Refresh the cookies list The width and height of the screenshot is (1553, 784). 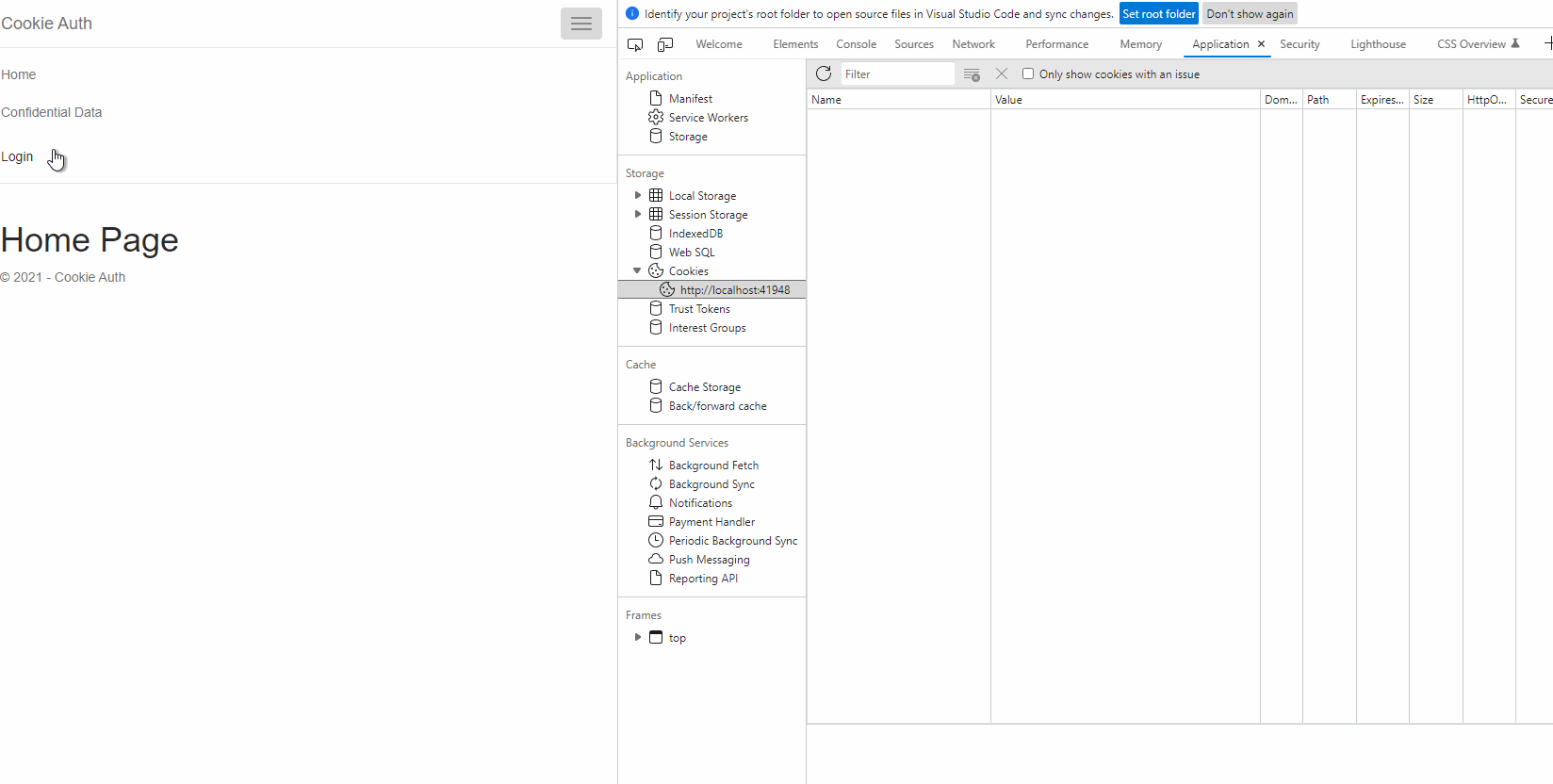(824, 73)
